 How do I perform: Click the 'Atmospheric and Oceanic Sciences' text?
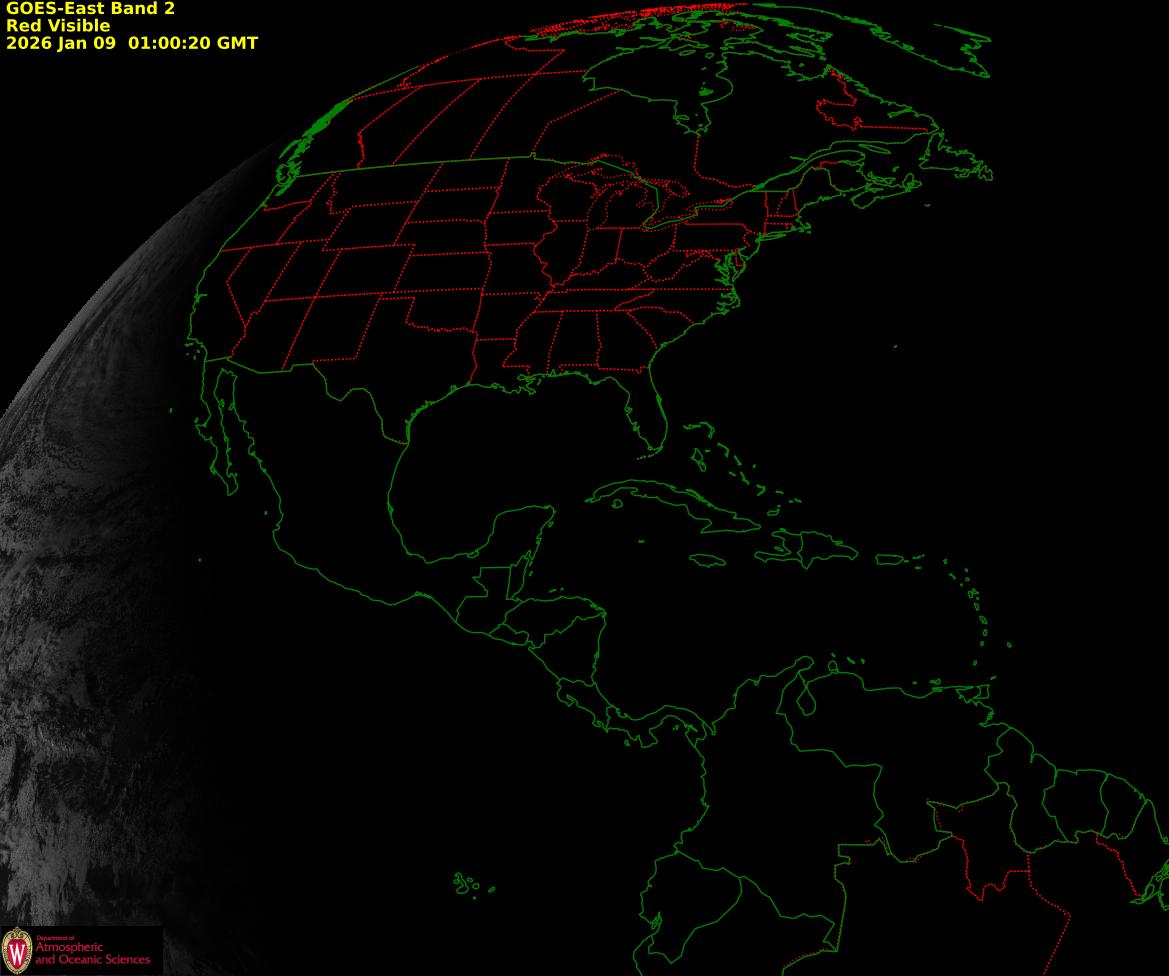(92, 953)
